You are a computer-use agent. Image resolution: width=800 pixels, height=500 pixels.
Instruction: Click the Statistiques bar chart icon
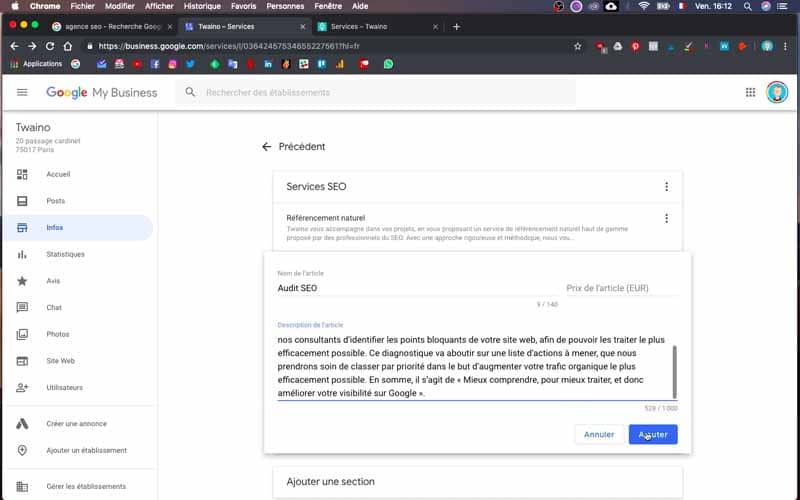pyautogui.click(x=22, y=254)
